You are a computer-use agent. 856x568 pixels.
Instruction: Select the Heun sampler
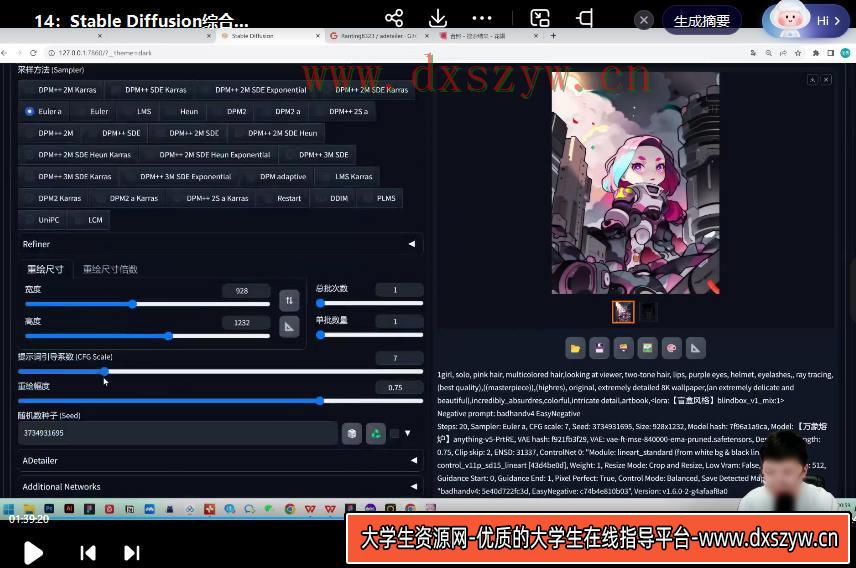(x=183, y=111)
